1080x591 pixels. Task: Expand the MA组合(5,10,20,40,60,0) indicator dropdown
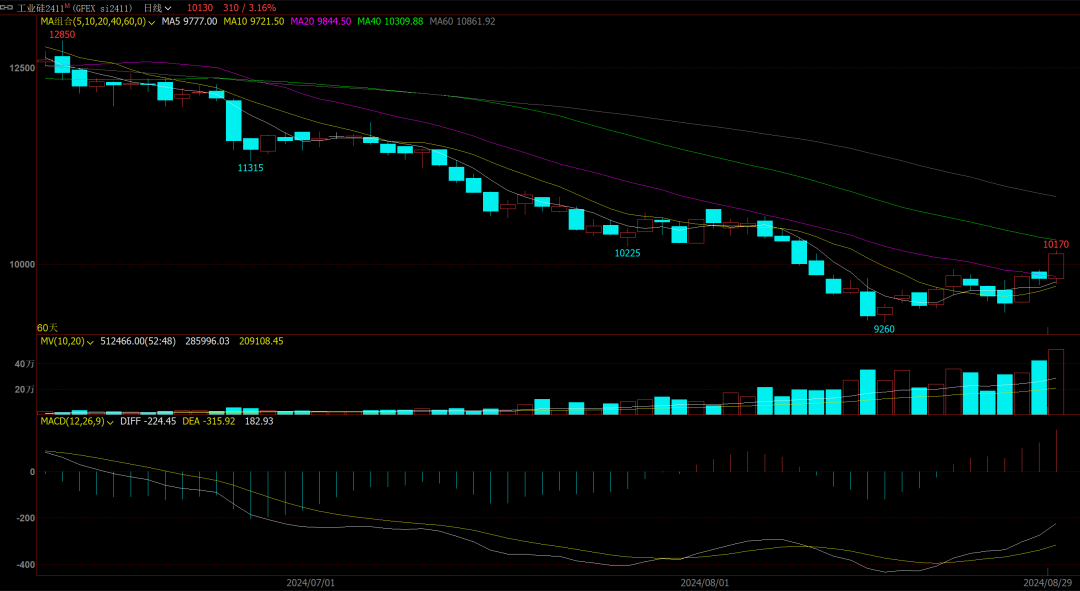tap(153, 21)
